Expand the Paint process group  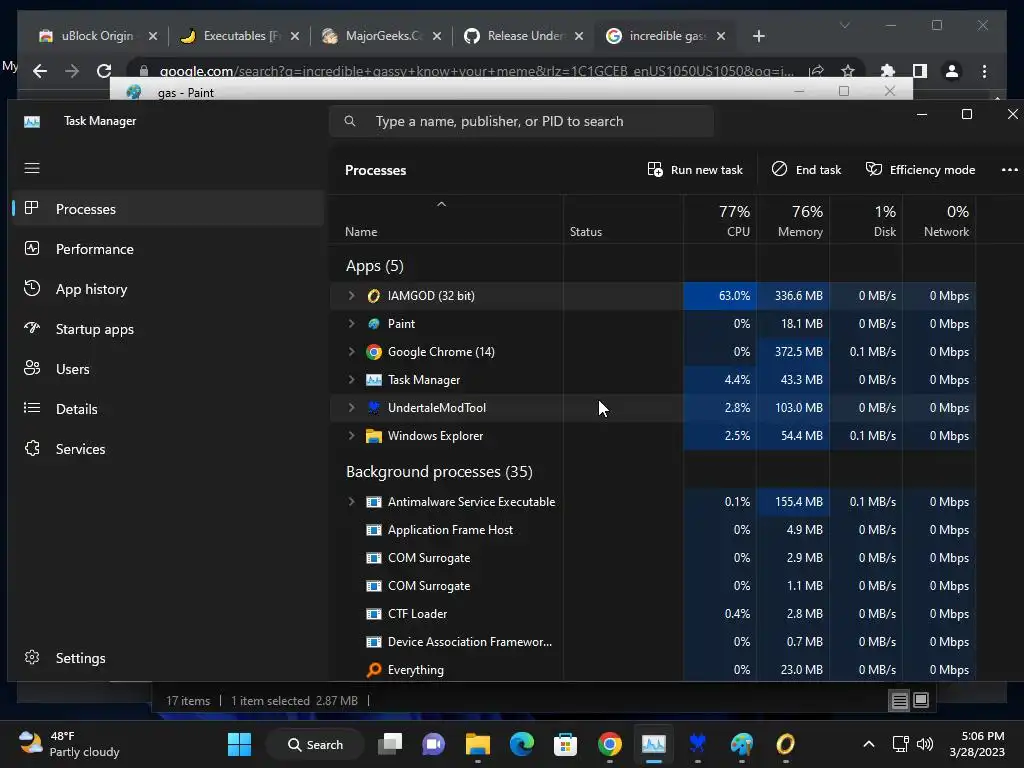(x=351, y=324)
